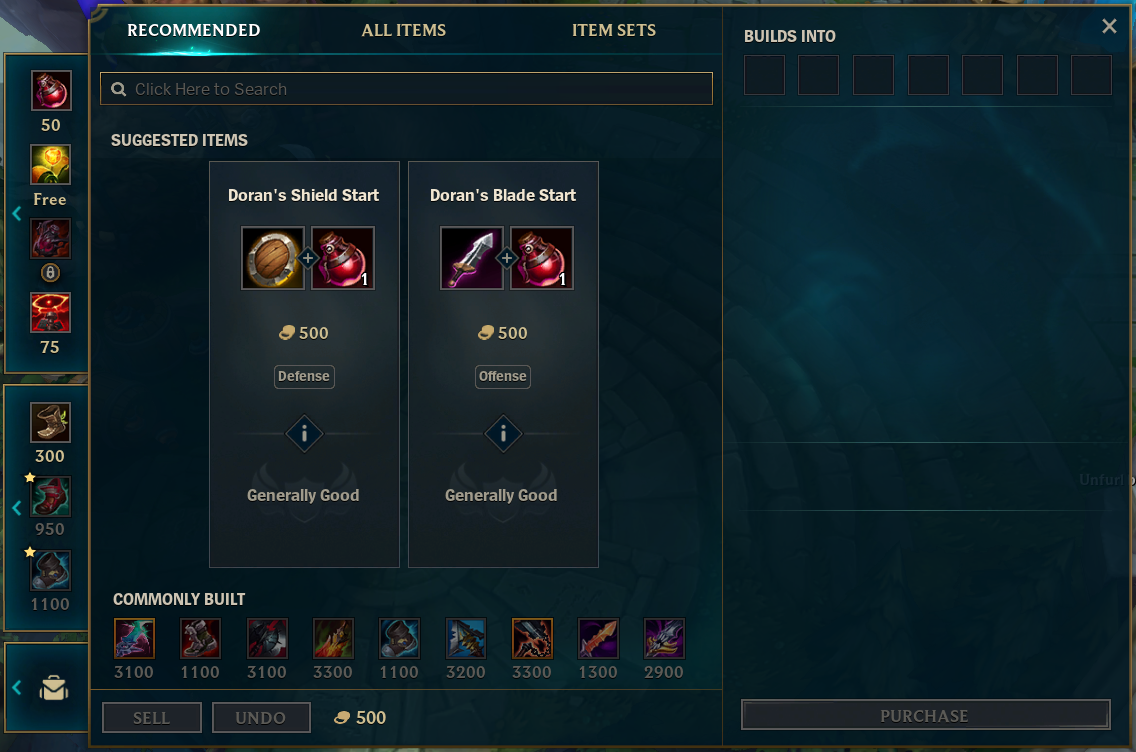
Task: Switch to the All Items tab
Action: tap(404, 30)
